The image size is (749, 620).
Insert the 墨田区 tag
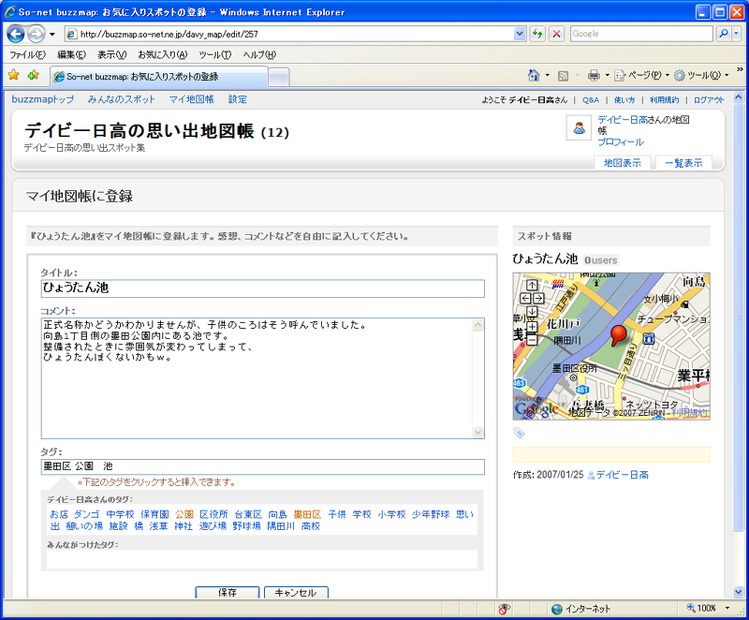307,514
